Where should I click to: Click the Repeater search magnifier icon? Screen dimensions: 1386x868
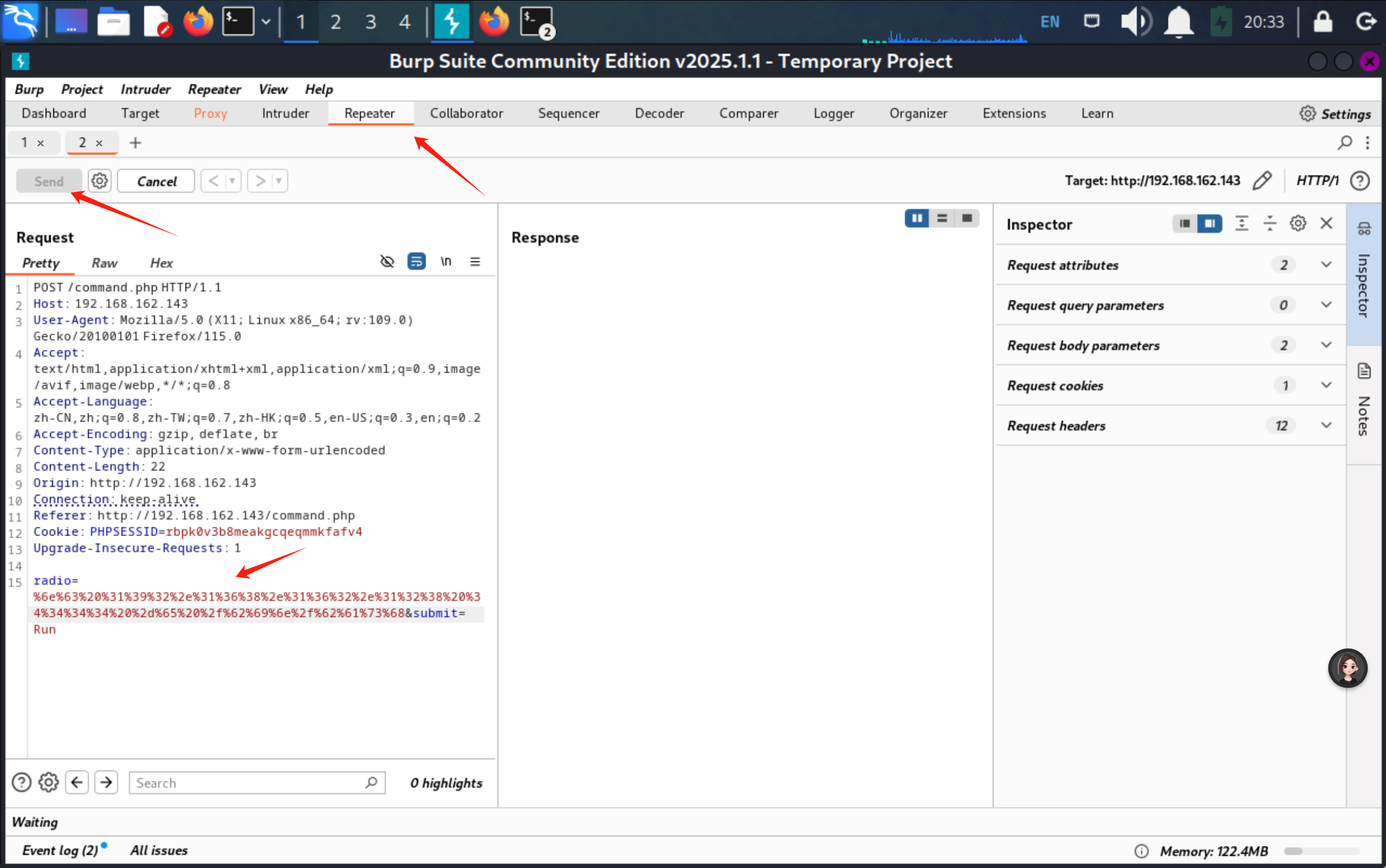click(x=1344, y=143)
